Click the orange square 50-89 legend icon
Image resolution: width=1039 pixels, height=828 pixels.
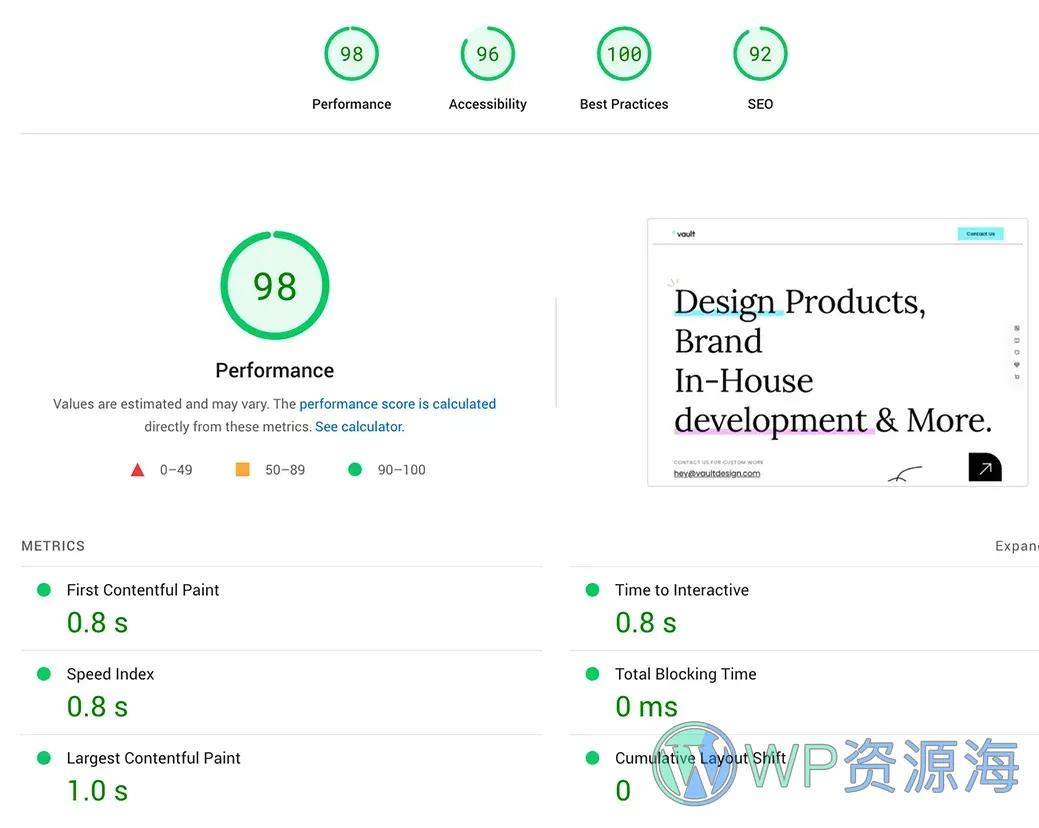pyautogui.click(x=242, y=469)
